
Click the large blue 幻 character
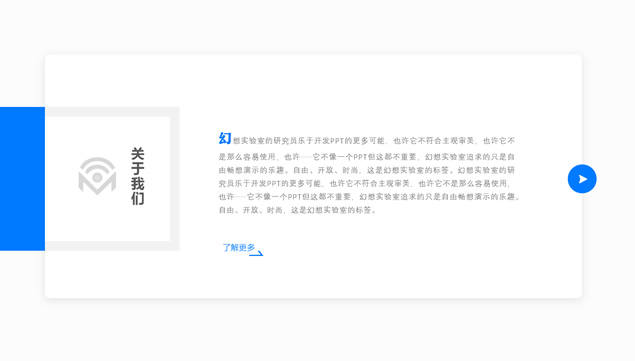(x=225, y=138)
